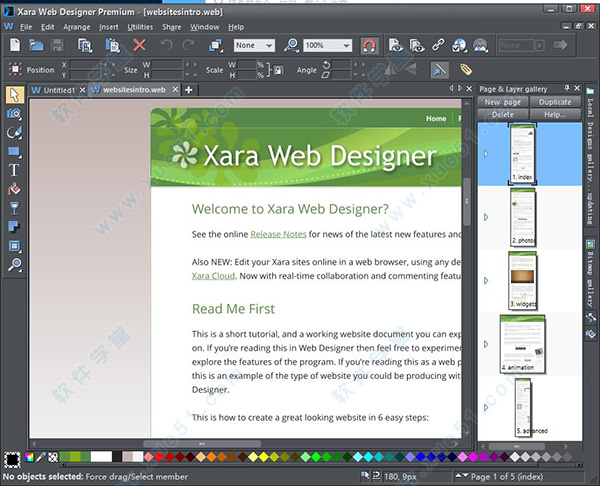Click the X position input field
This screenshot has width=600, height=486.
point(85,64)
